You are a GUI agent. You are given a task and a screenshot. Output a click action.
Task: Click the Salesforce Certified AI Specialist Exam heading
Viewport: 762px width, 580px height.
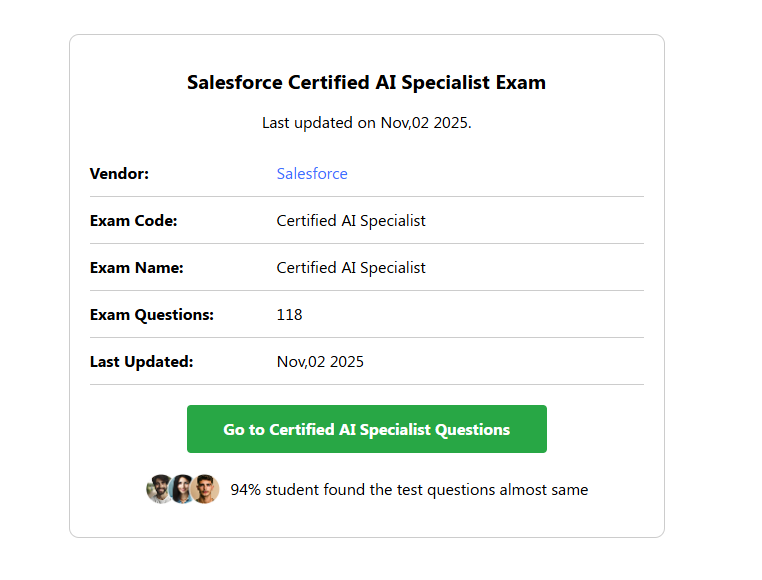tap(366, 82)
